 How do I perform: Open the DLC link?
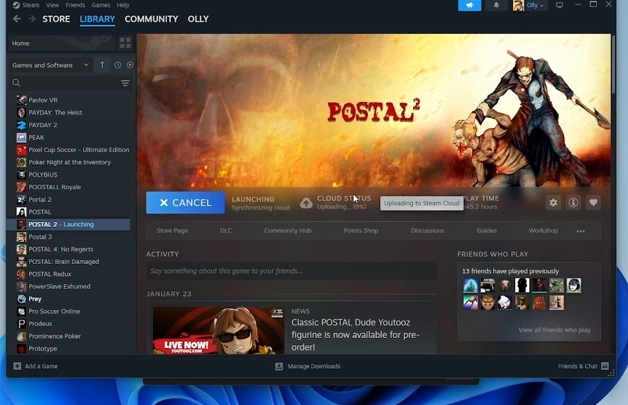click(226, 231)
